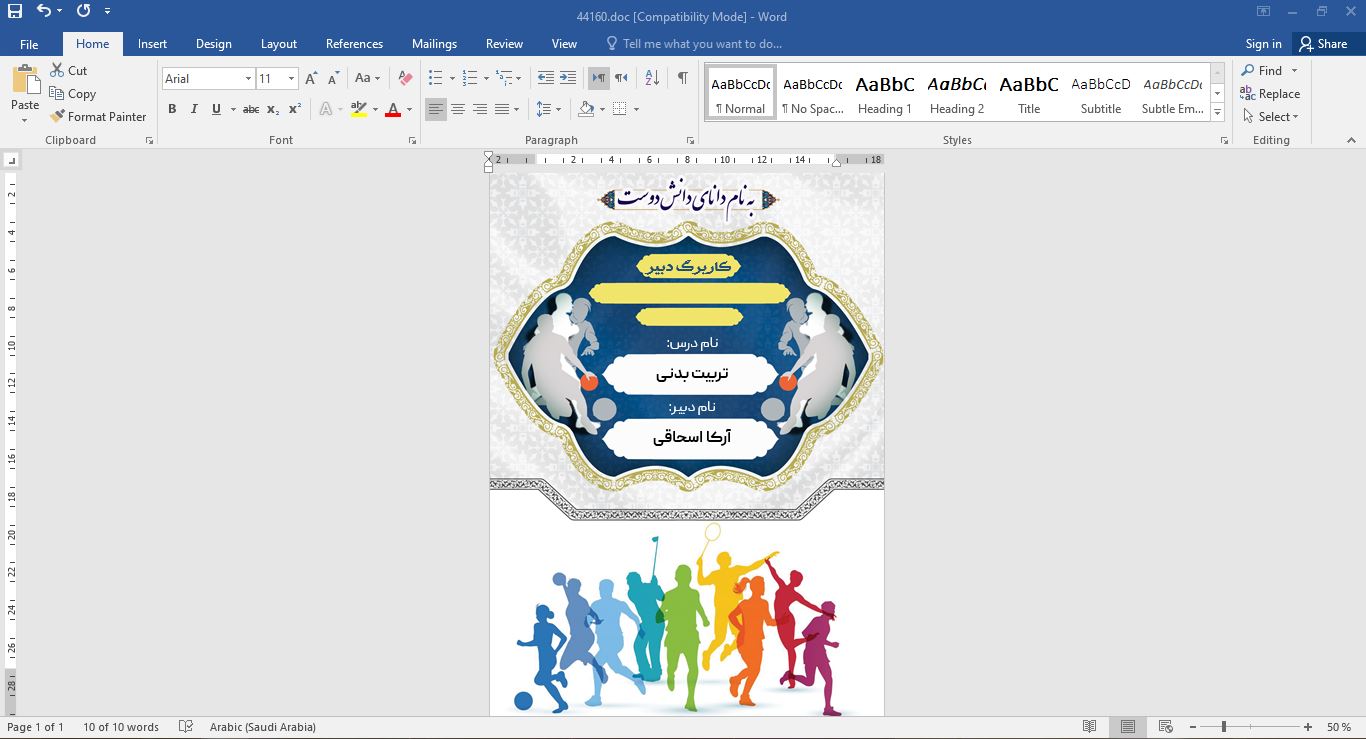
Task: Click the word count in status bar
Action: click(121, 727)
